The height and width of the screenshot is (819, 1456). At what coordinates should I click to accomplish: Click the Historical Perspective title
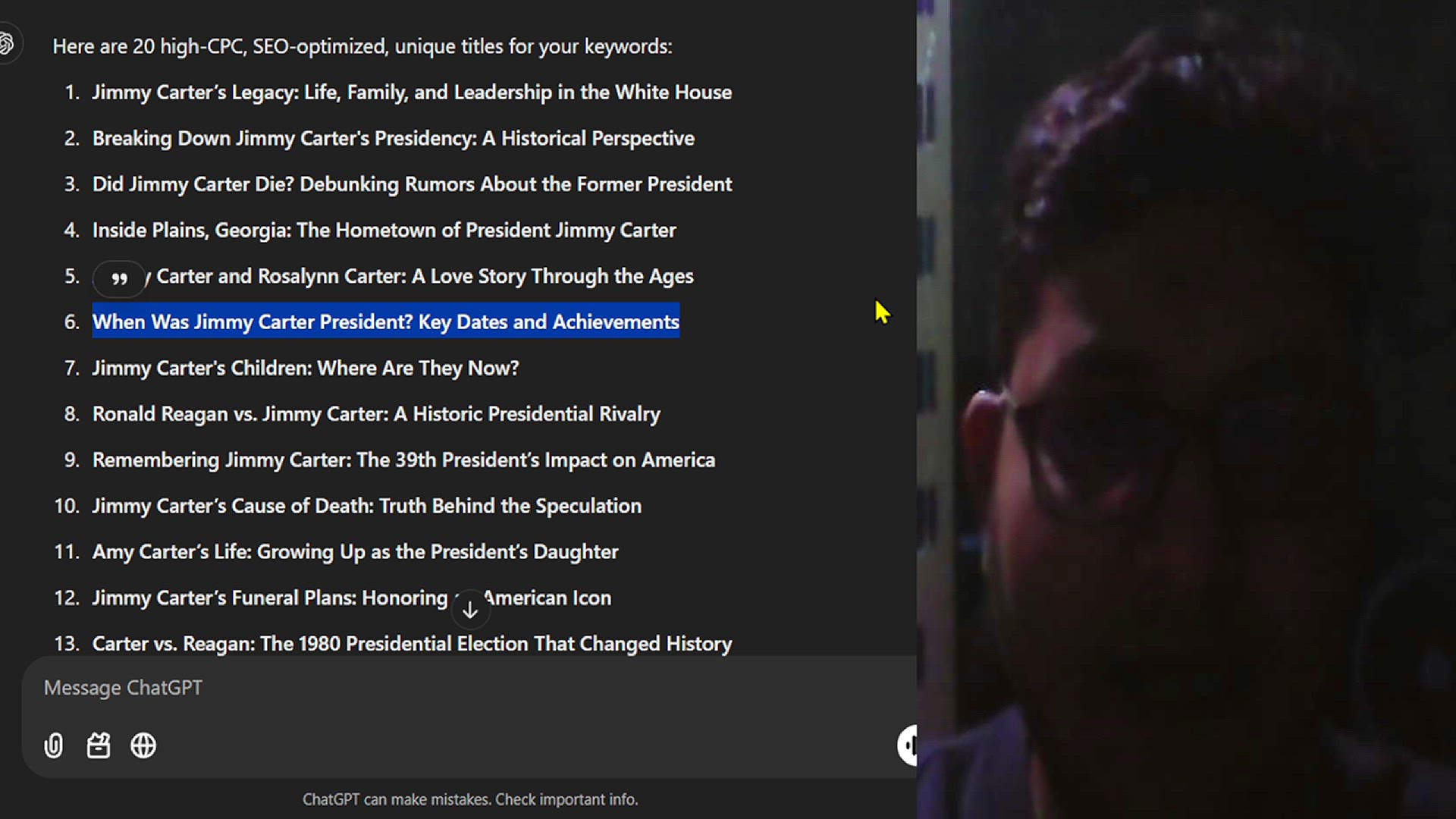pyautogui.click(x=394, y=138)
